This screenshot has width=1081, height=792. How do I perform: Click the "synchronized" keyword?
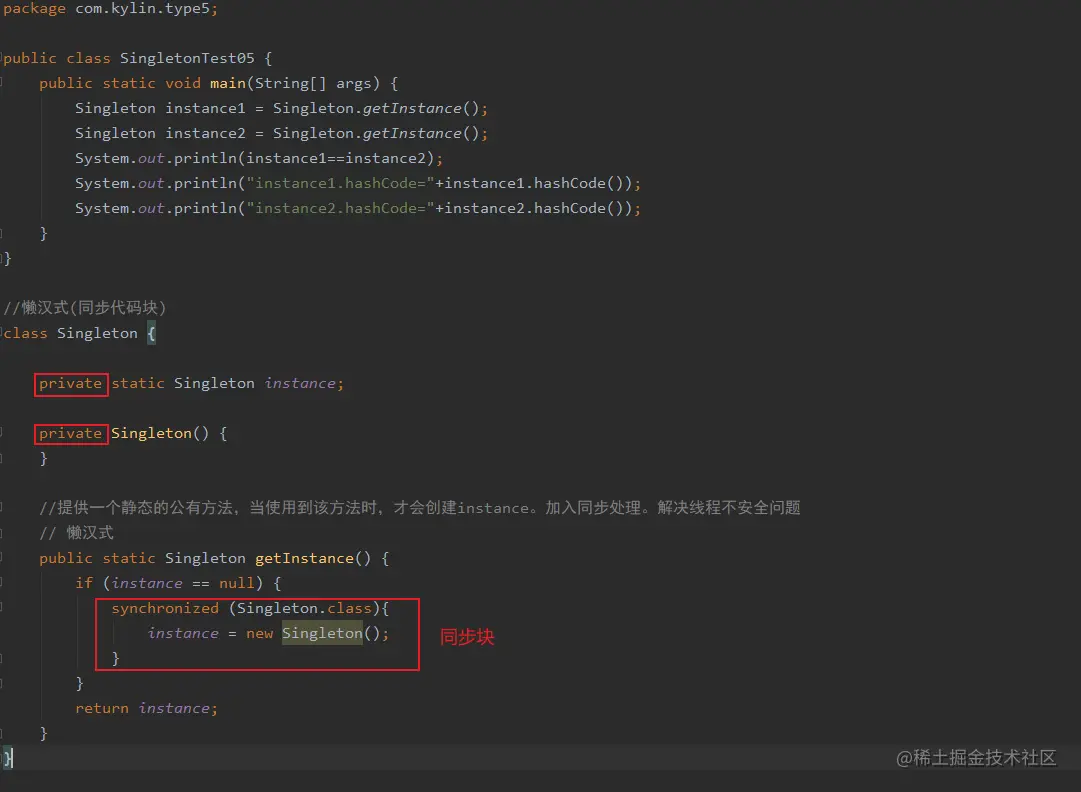click(x=165, y=608)
